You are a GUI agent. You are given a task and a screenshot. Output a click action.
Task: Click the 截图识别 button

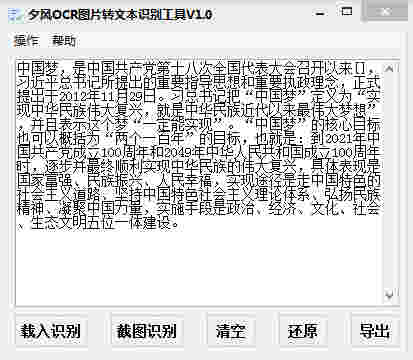pos(146,331)
